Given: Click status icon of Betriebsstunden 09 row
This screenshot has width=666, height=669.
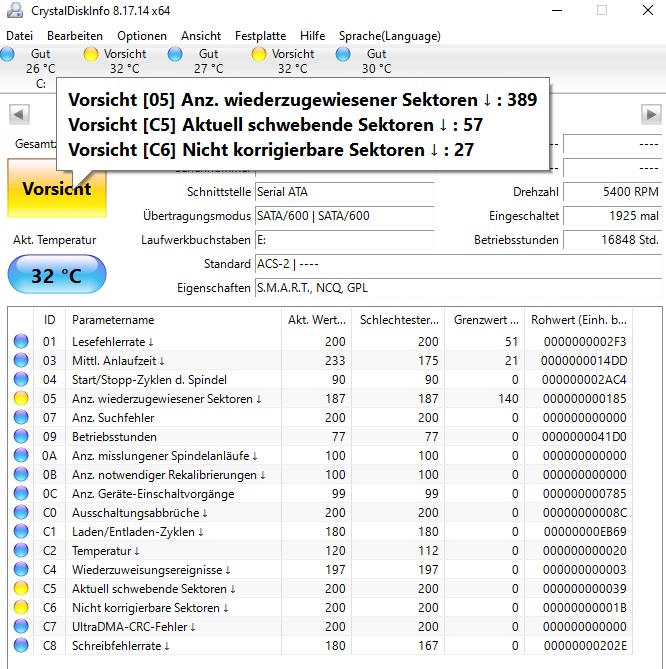Looking at the screenshot, I should pyautogui.click(x=21, y=436).
